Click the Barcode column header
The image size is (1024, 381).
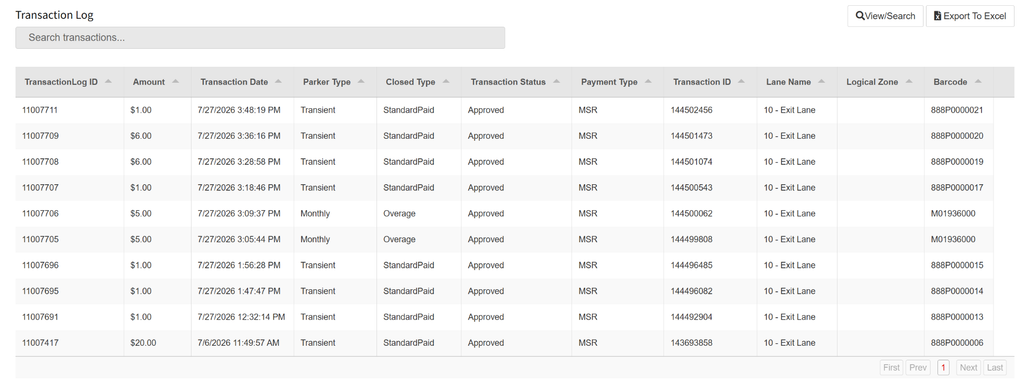click(958, 82)
